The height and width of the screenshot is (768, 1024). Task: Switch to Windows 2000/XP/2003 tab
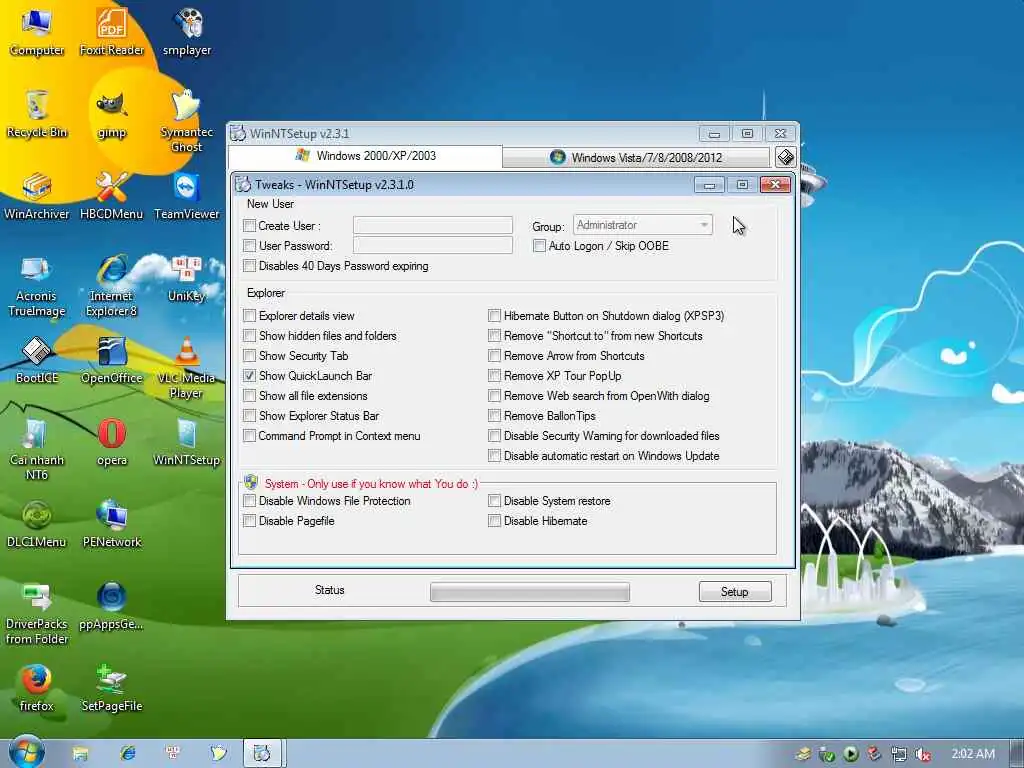tap(366, 156)
